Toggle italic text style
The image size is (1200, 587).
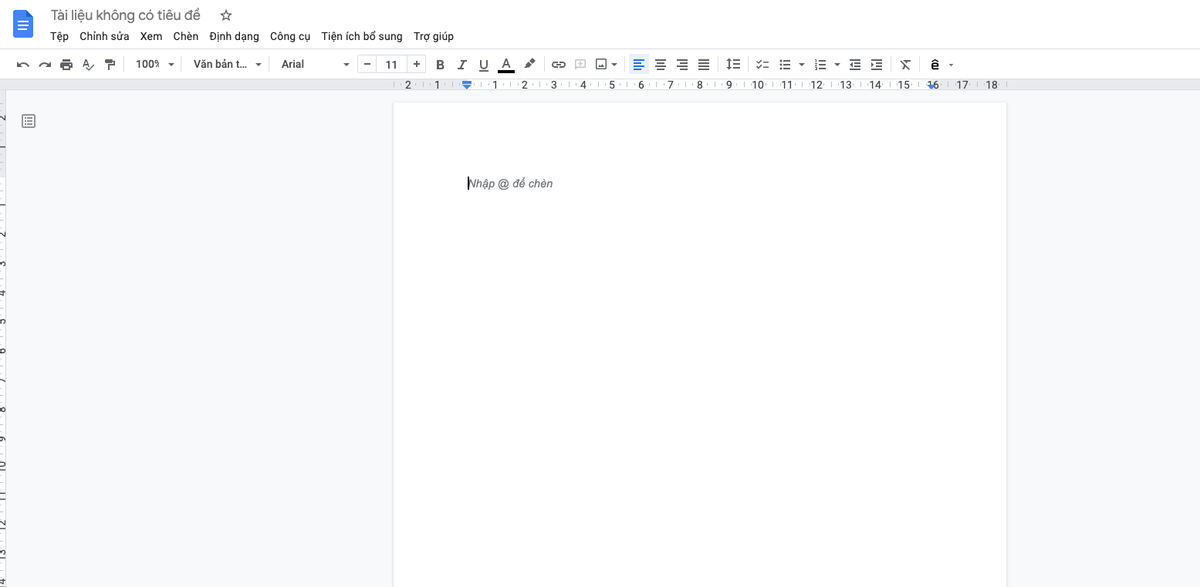(x=462, y=64)
